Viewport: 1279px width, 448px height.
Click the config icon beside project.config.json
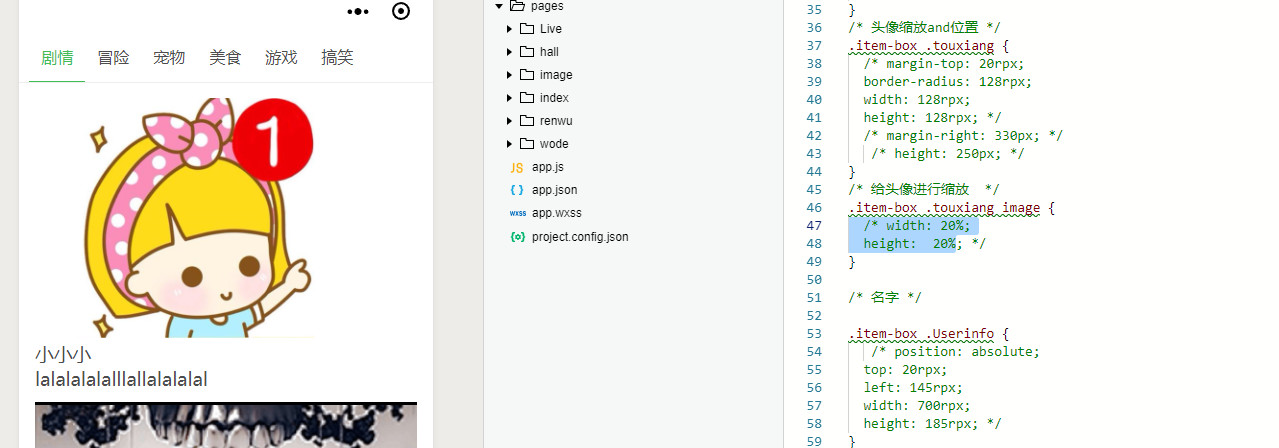(x=517, y=237)
